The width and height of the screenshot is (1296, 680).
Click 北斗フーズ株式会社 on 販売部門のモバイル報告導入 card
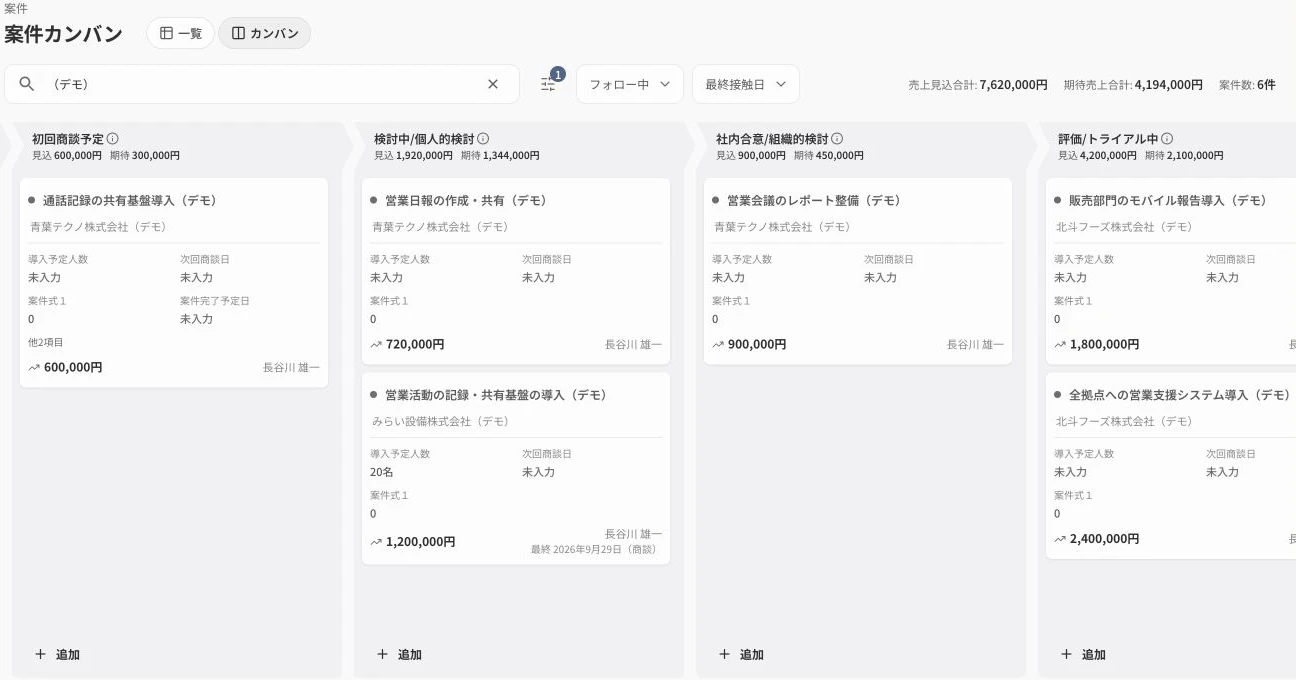1124,227
